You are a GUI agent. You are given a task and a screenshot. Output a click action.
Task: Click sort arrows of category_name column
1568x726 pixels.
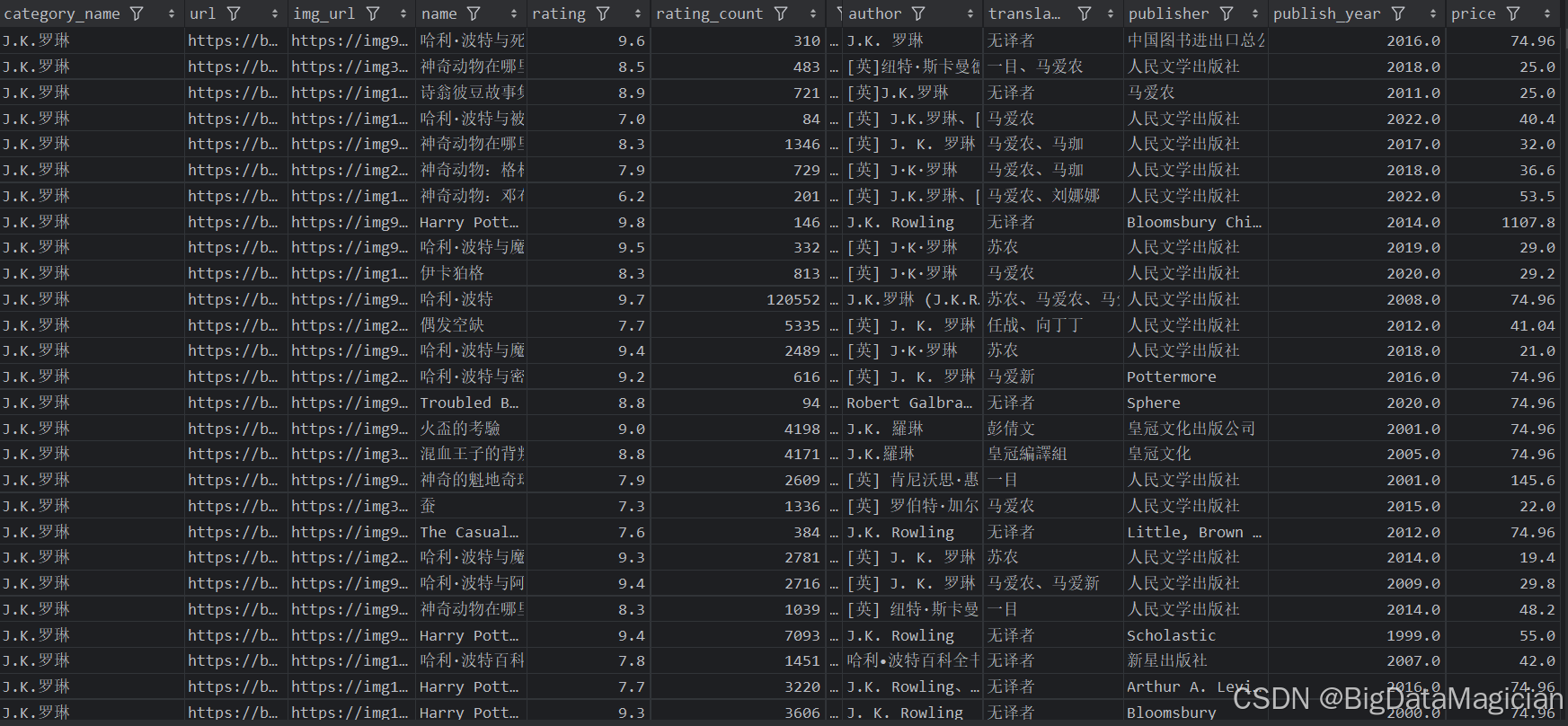[x=172, y=13]
